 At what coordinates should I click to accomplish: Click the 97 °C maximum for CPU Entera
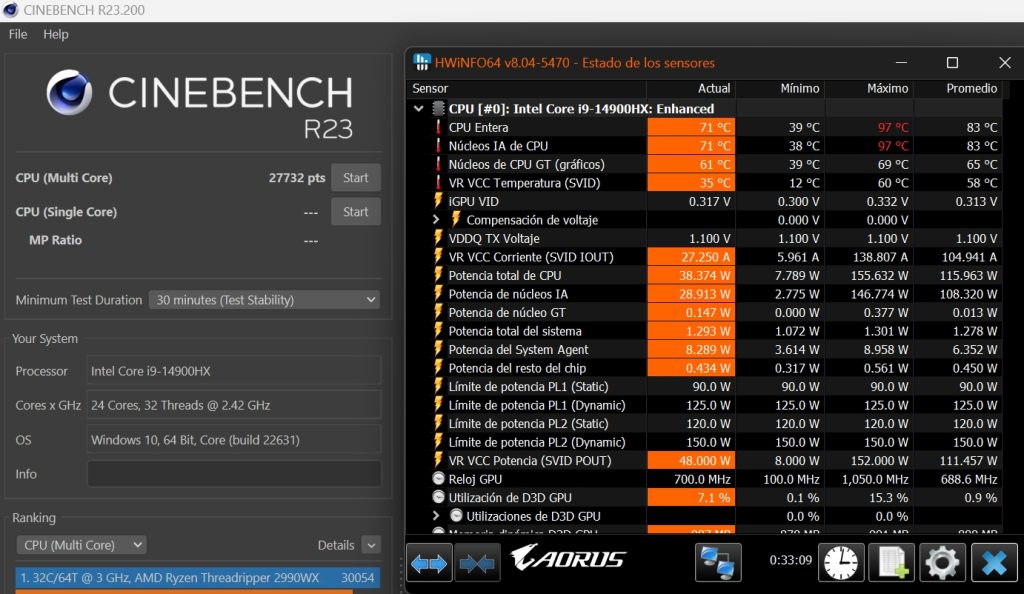[893, 127]
